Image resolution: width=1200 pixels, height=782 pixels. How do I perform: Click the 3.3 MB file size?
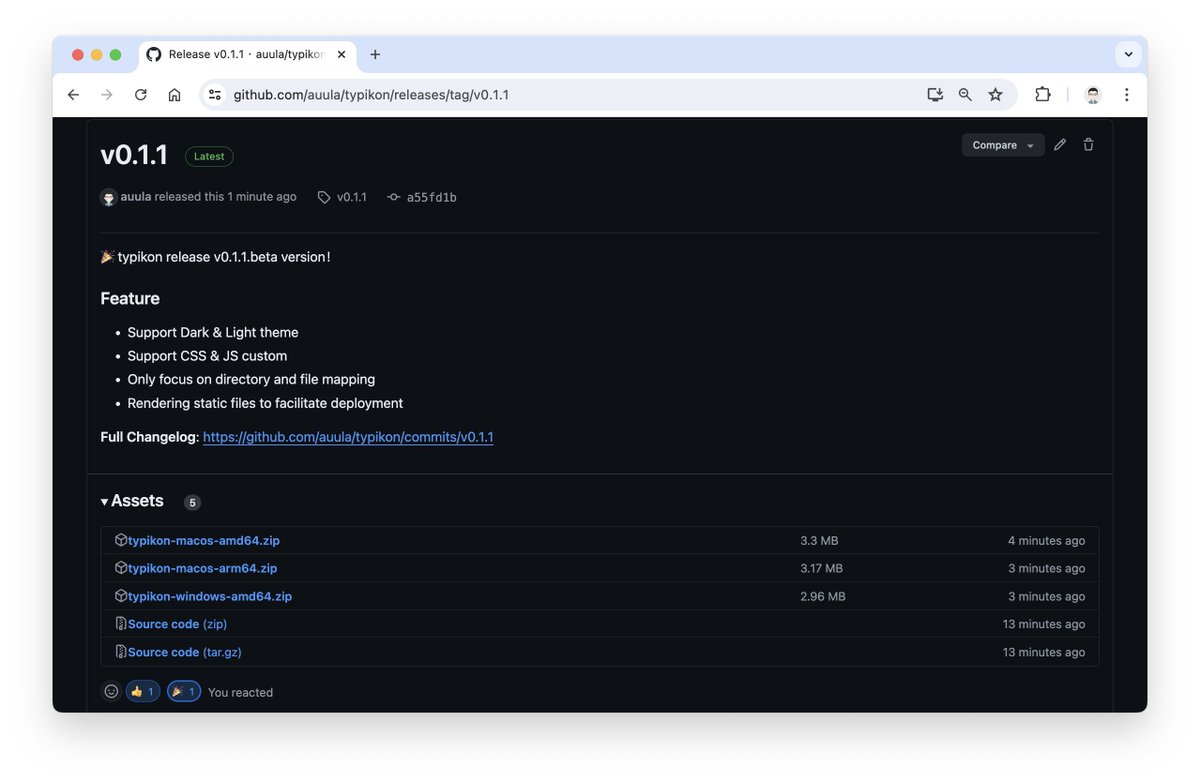(819, 541)
